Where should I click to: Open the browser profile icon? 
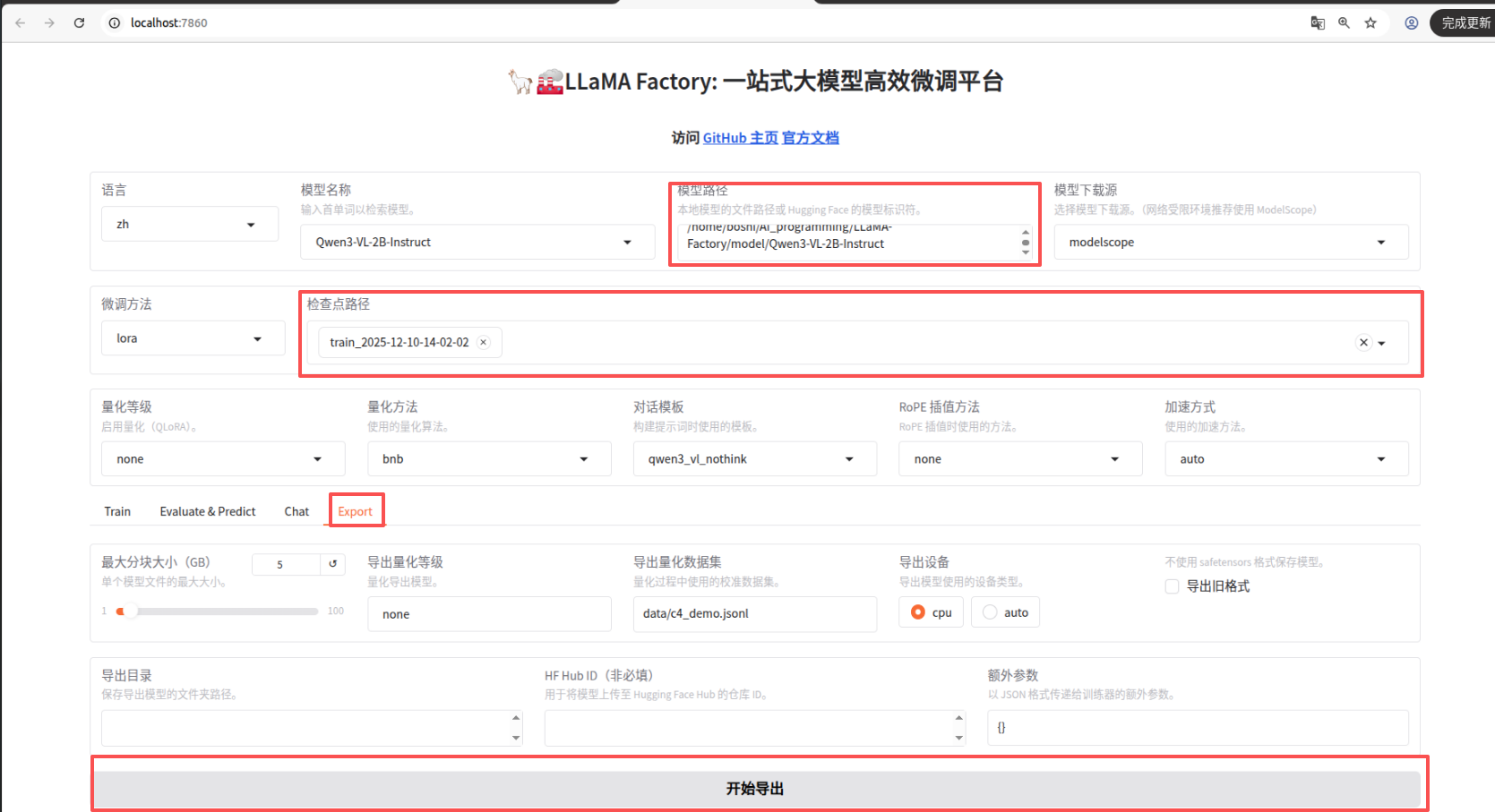[1412, 23]
